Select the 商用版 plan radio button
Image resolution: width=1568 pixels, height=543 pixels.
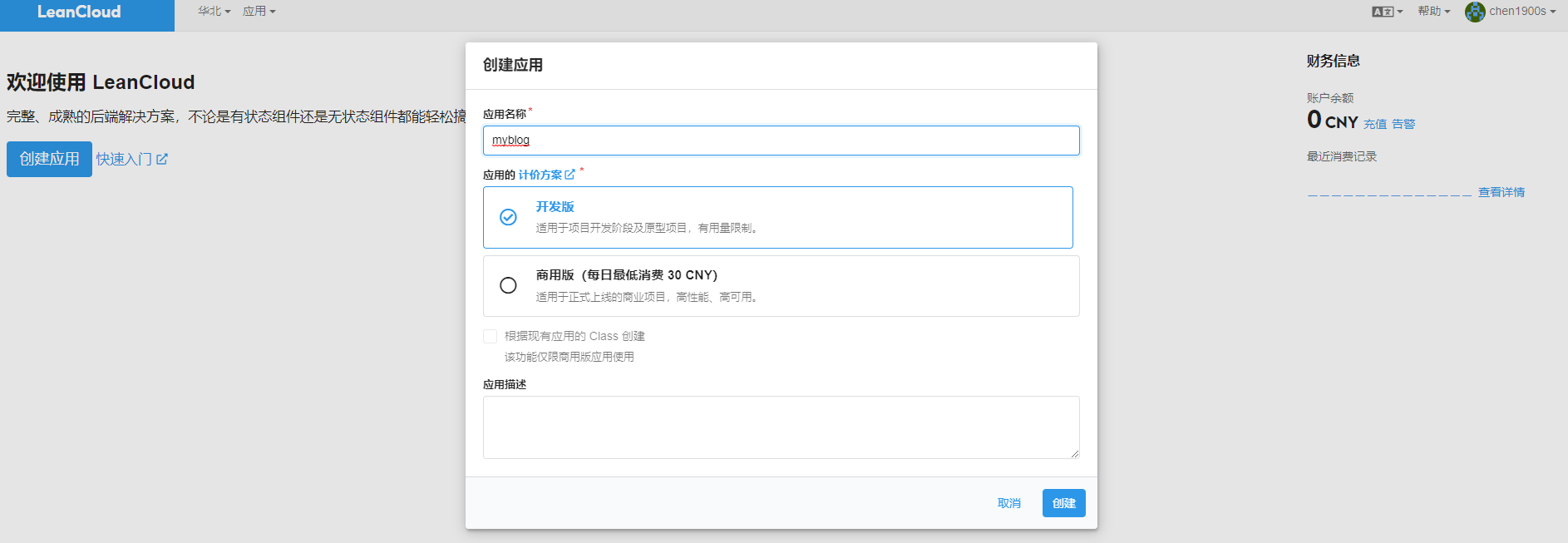point(508,285)
